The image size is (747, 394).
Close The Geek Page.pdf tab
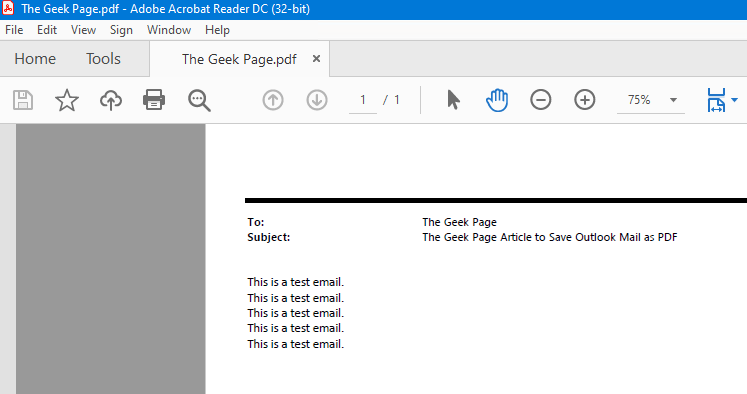pos(316,59)
